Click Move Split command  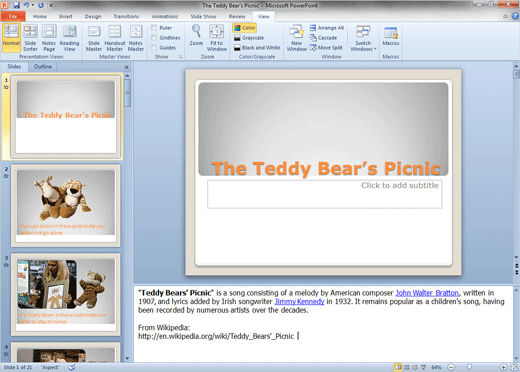pos(326,48)
